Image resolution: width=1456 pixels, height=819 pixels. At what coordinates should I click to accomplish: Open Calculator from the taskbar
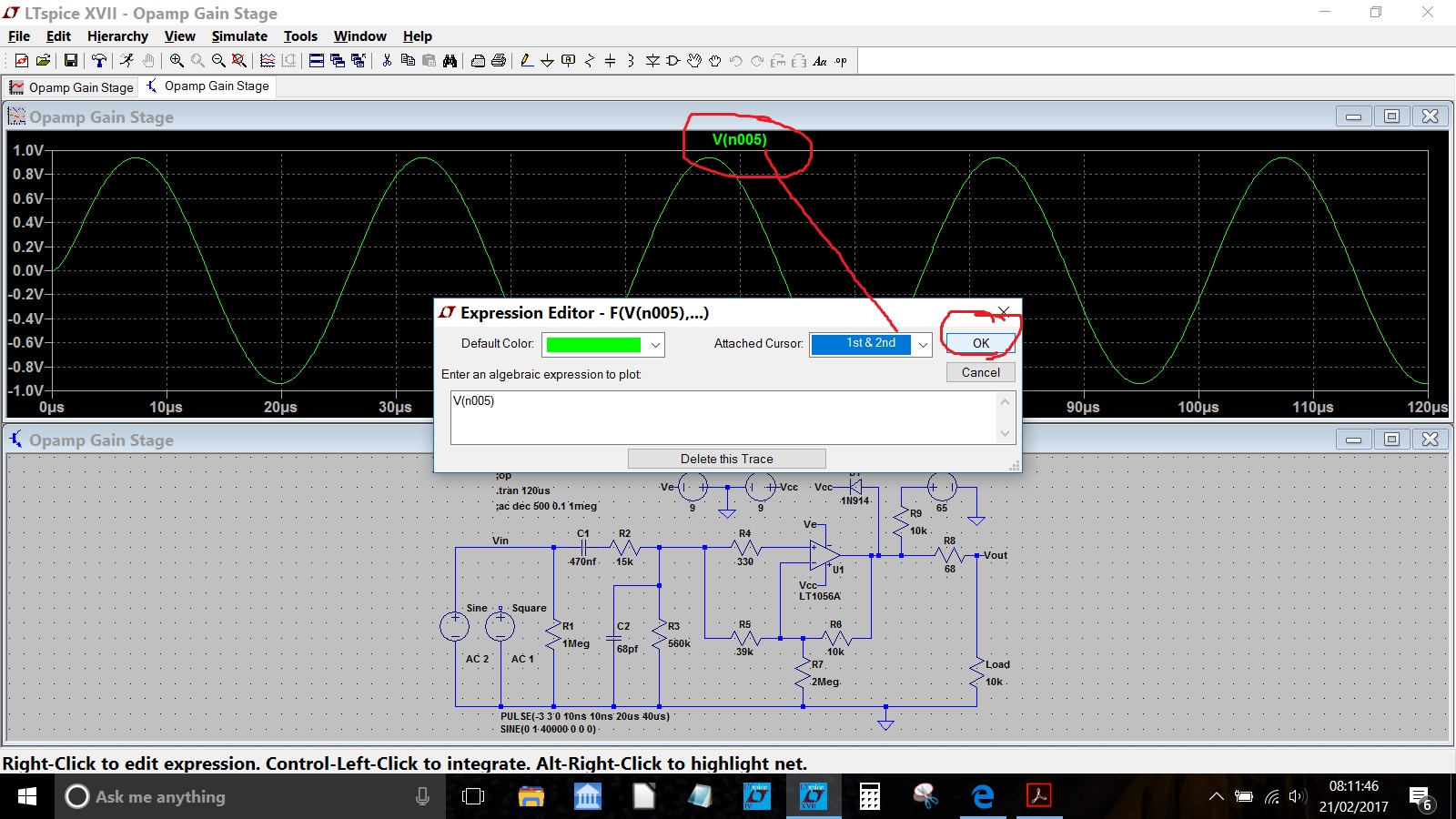[x=869, y=796]
